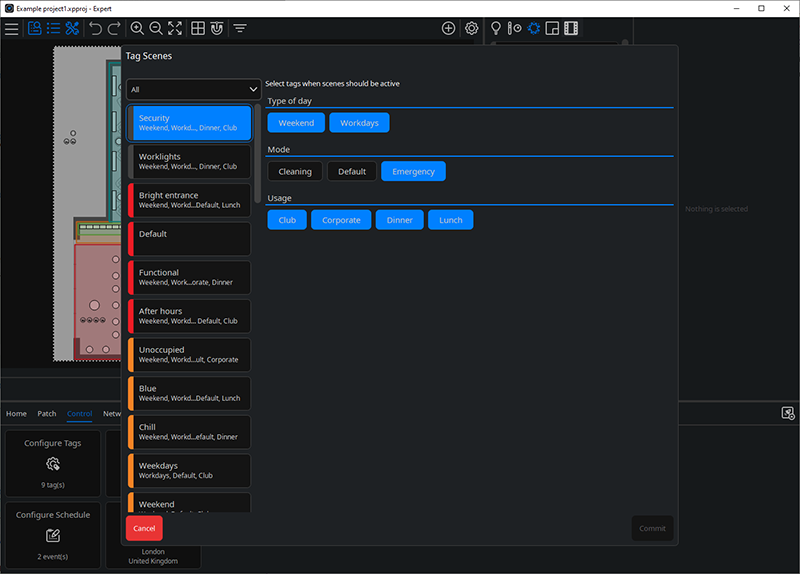Image resolution: width=800 pixels, height=574 pixels.
Task: Open Configure Schedule tile
Action: (x=53, y=535)
